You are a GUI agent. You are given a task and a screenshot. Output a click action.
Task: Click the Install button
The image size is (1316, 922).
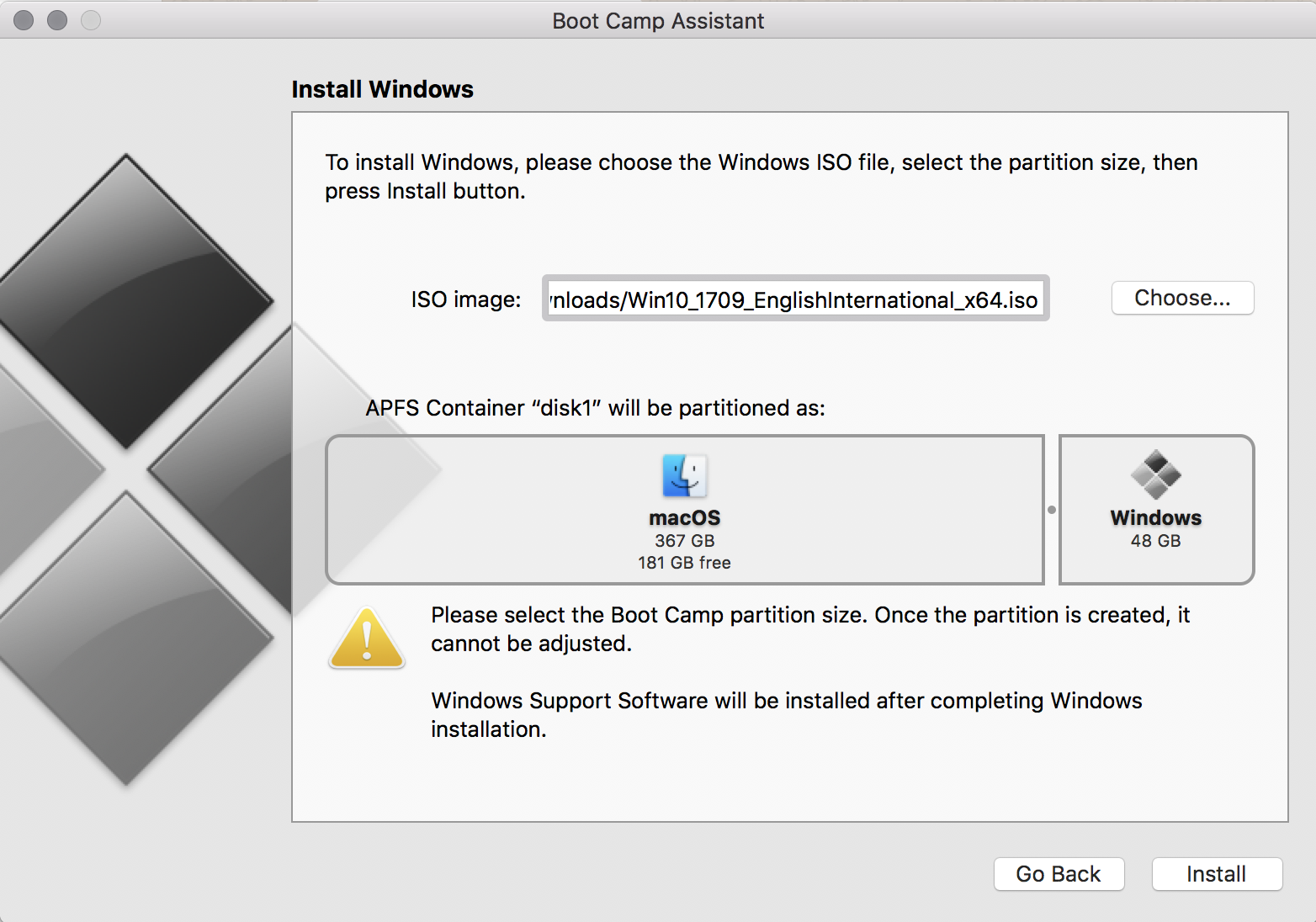(x=1217, y=874)
